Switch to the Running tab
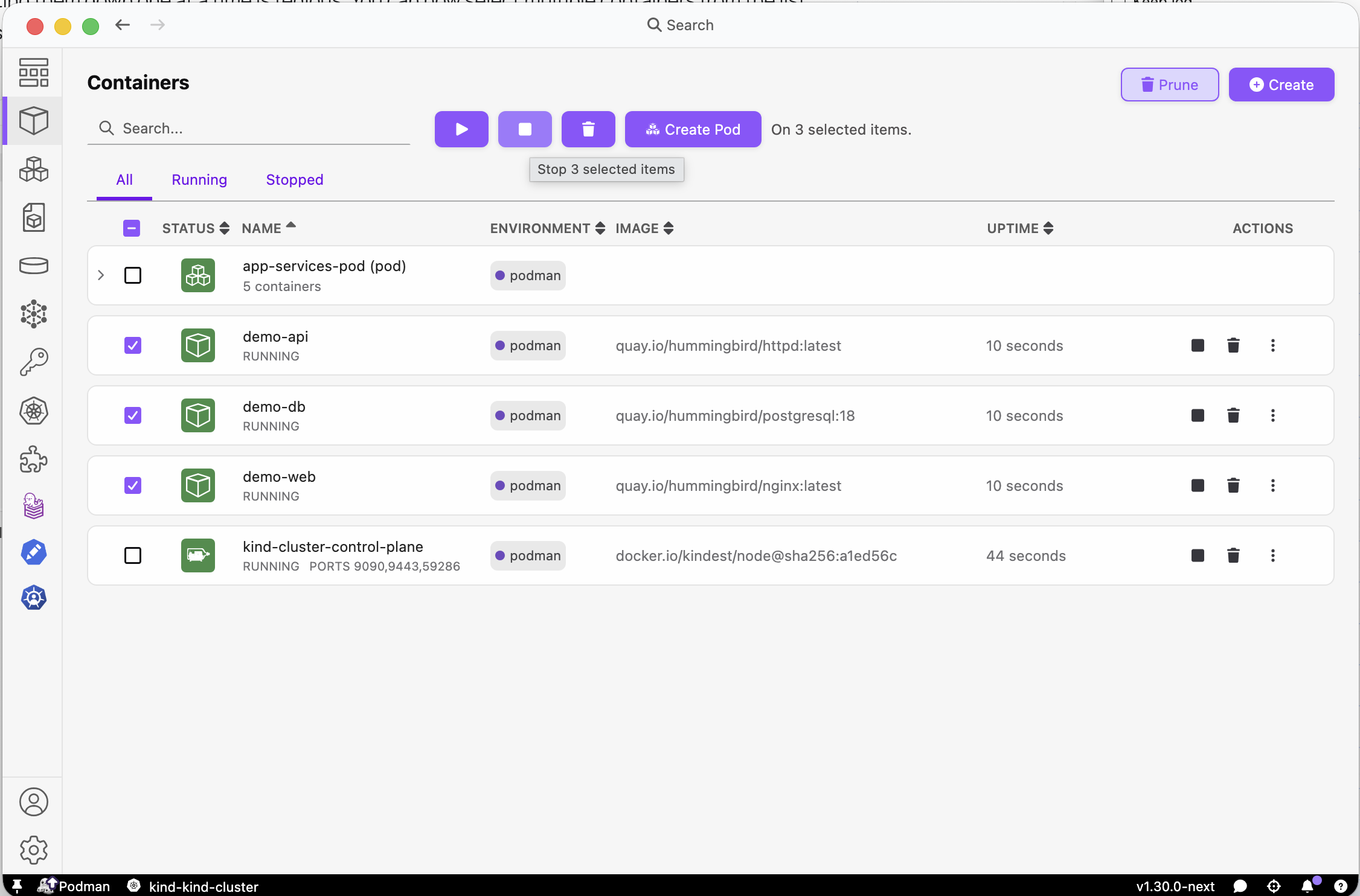This screenshot has height=896, width=1360. 199,180
